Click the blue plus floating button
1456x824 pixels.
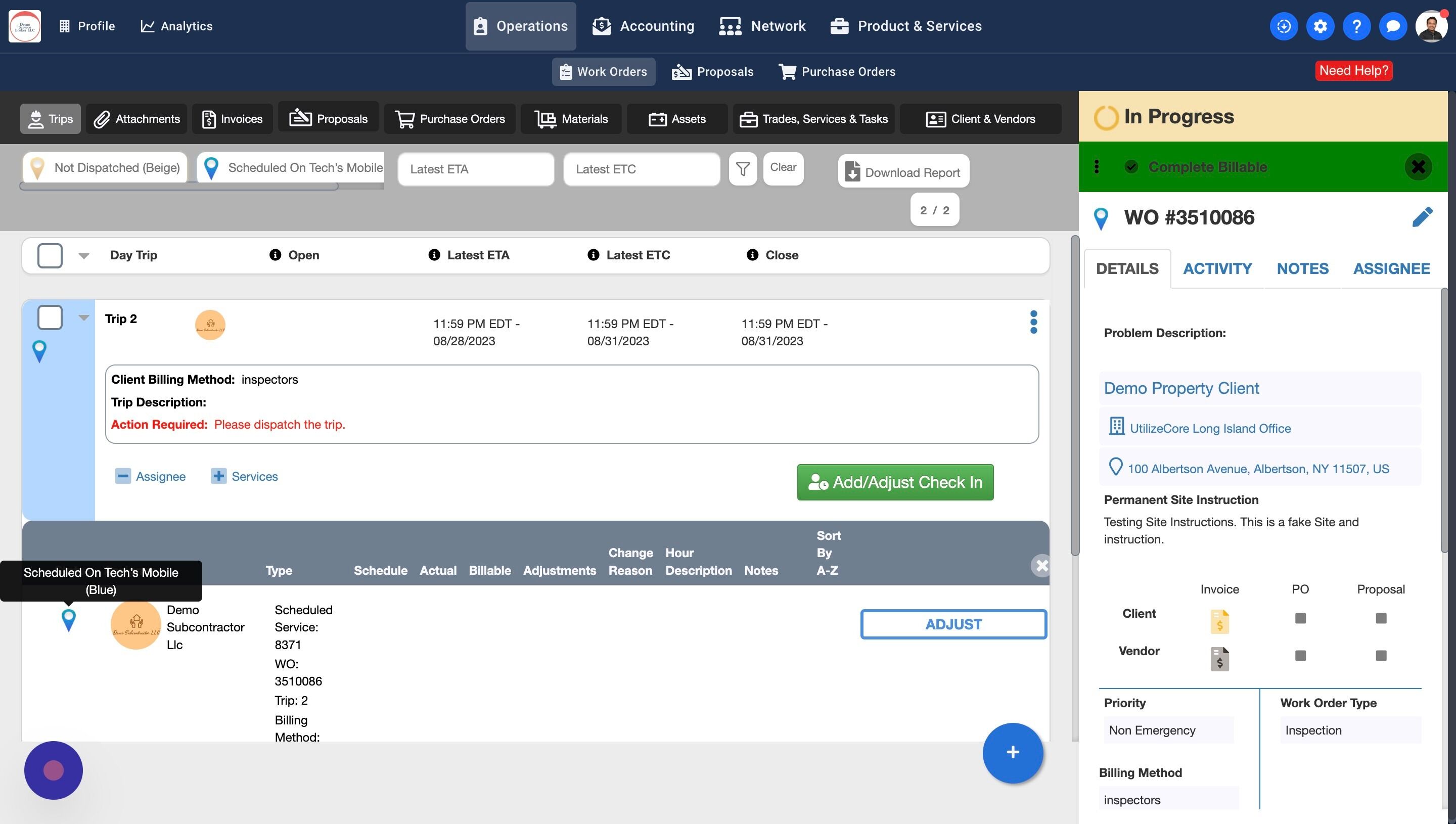pos(1013,753)
